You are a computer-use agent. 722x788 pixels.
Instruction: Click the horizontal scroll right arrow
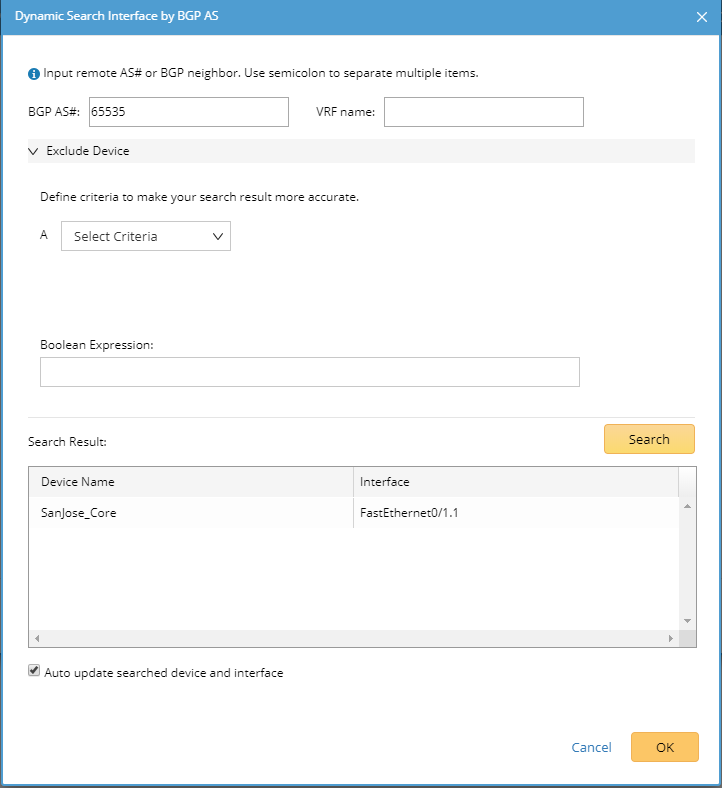(671, 638)
